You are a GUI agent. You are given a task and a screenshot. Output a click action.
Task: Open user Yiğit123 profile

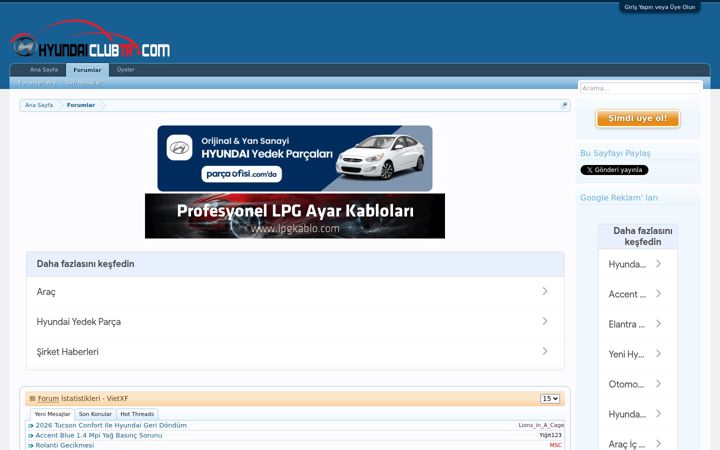(550, 435)
